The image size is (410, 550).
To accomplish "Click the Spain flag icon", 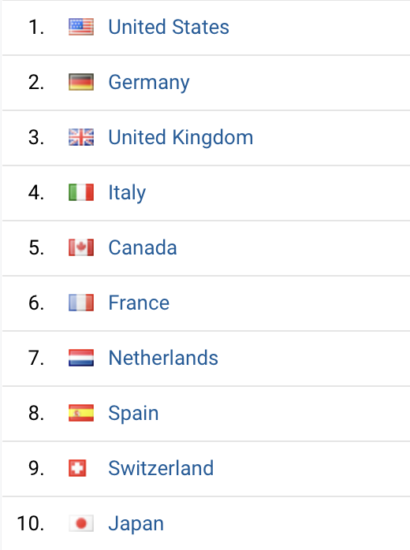I will click(x=81, y=413).
